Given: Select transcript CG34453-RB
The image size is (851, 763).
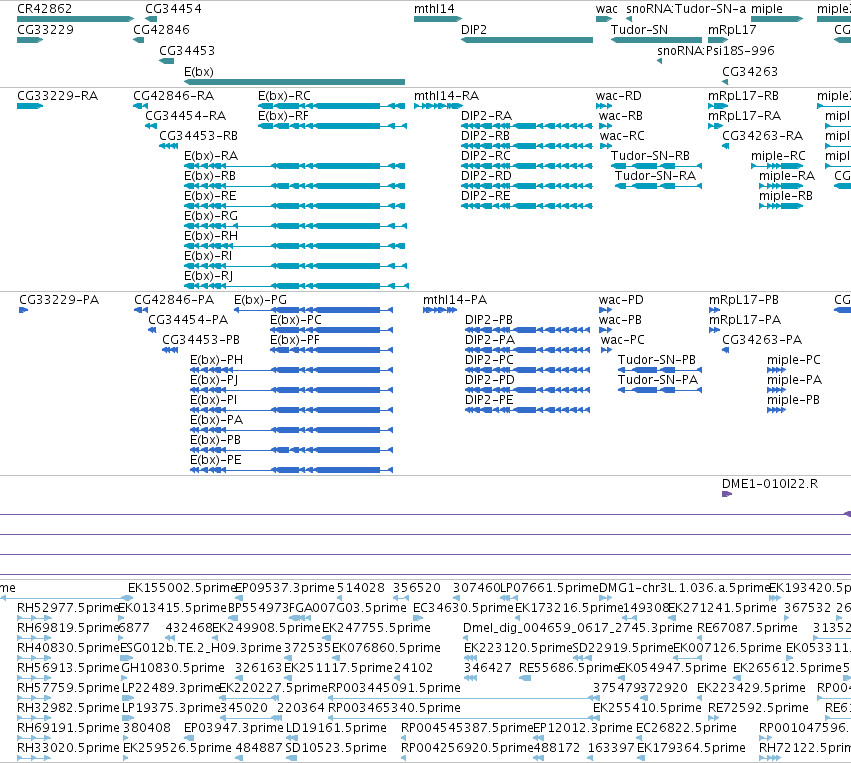Looking at the screenshot, I should click(168, 145).
